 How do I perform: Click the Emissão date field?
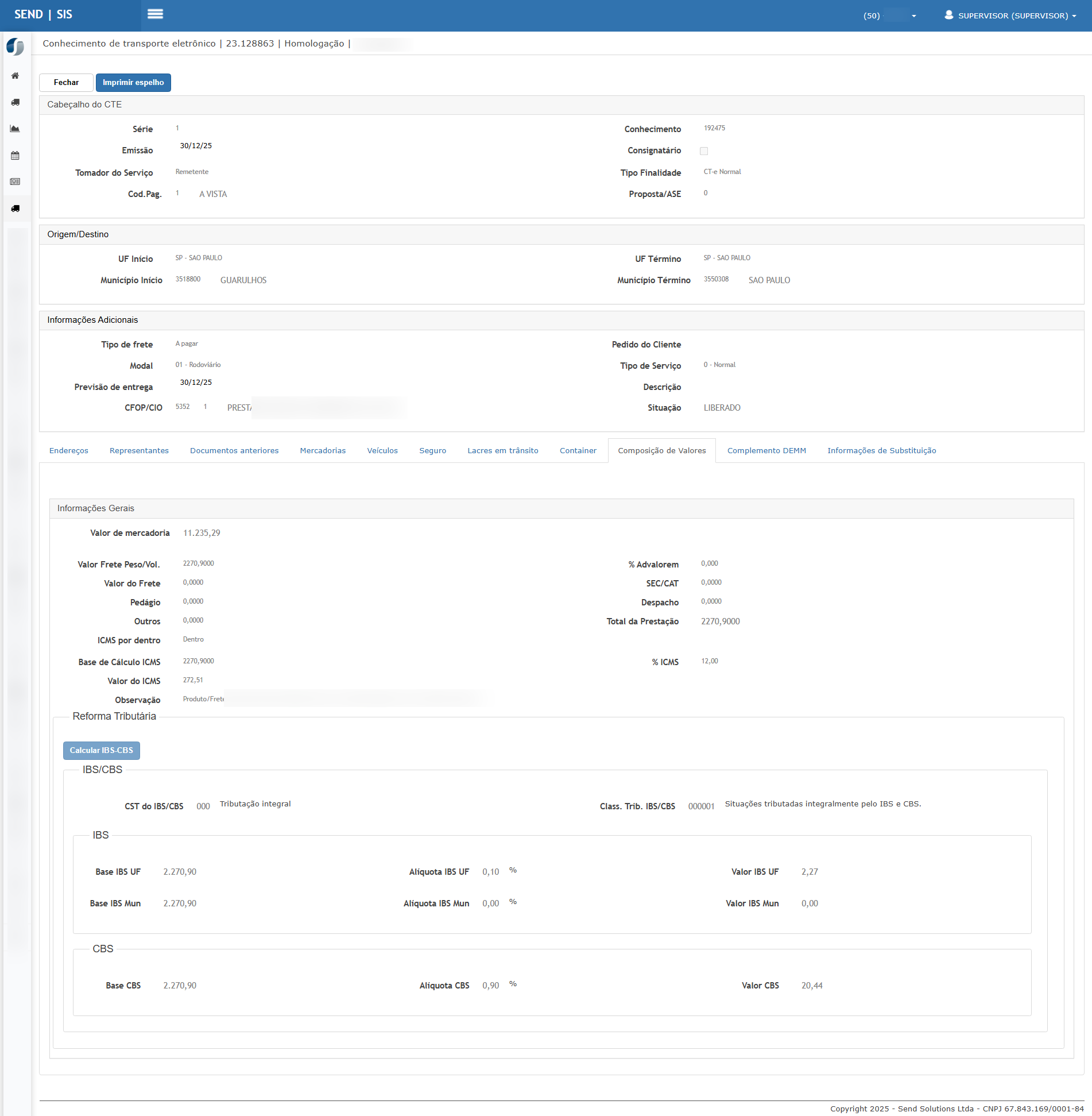pyautogui.click(x=196, y=146)
